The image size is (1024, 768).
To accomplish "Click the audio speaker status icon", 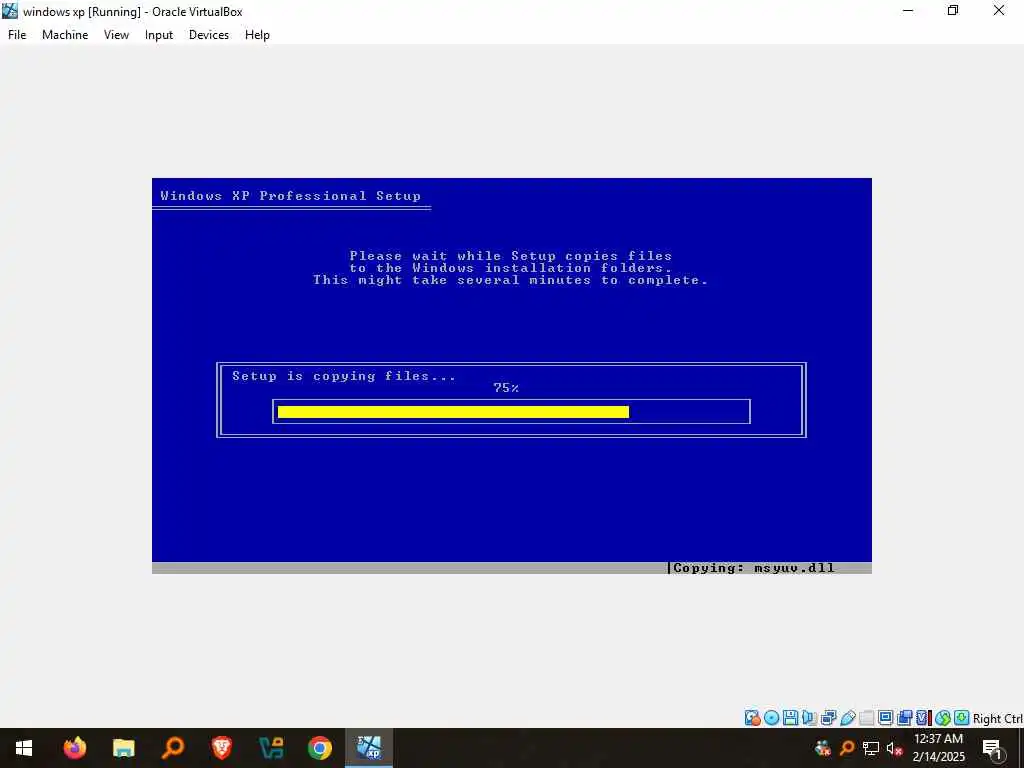I will (809, 718).
